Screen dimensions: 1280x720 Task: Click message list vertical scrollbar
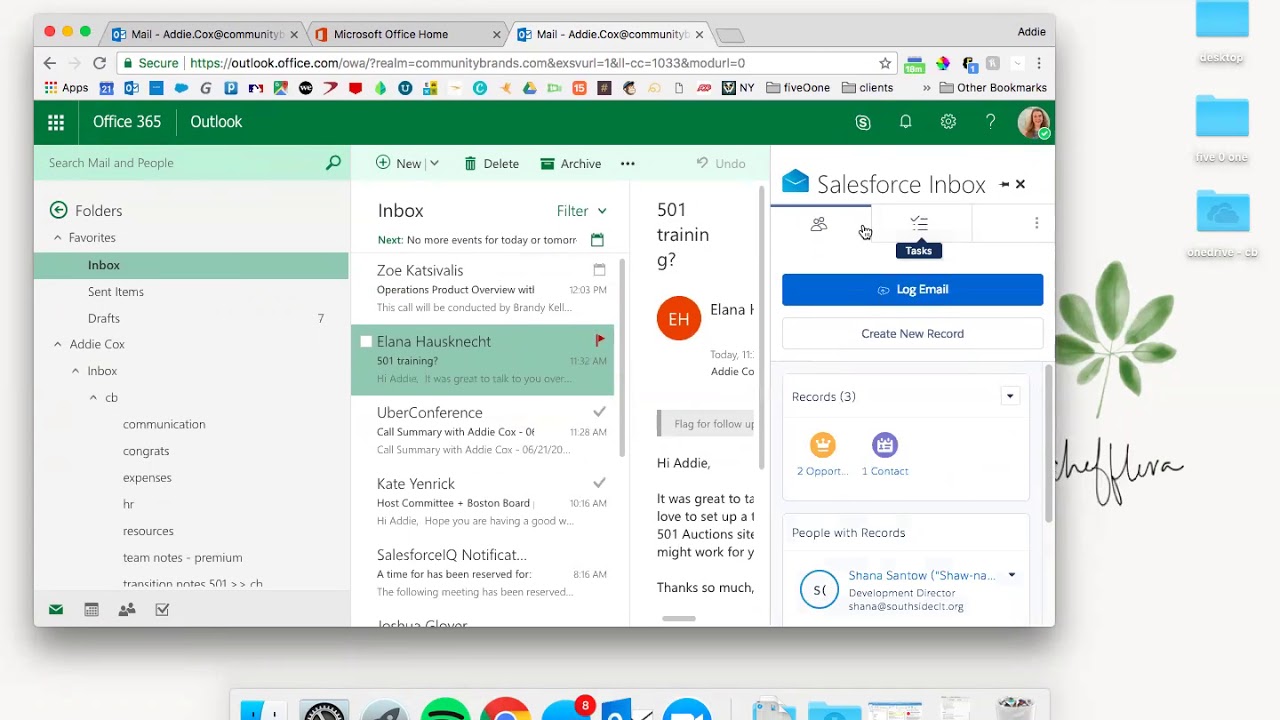622,358
